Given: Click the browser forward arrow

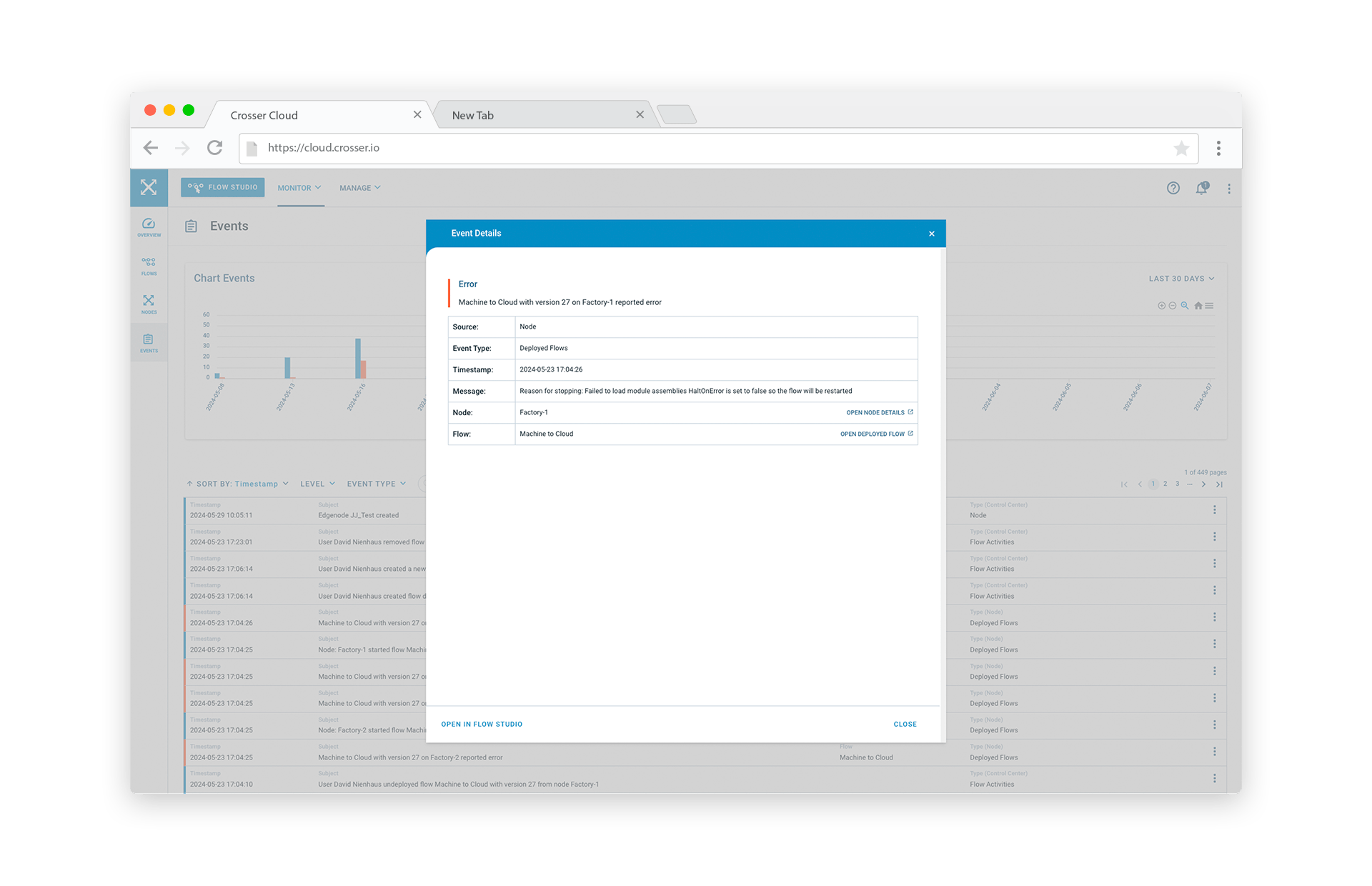Looking at the screenshot, I should click(183, 148).
